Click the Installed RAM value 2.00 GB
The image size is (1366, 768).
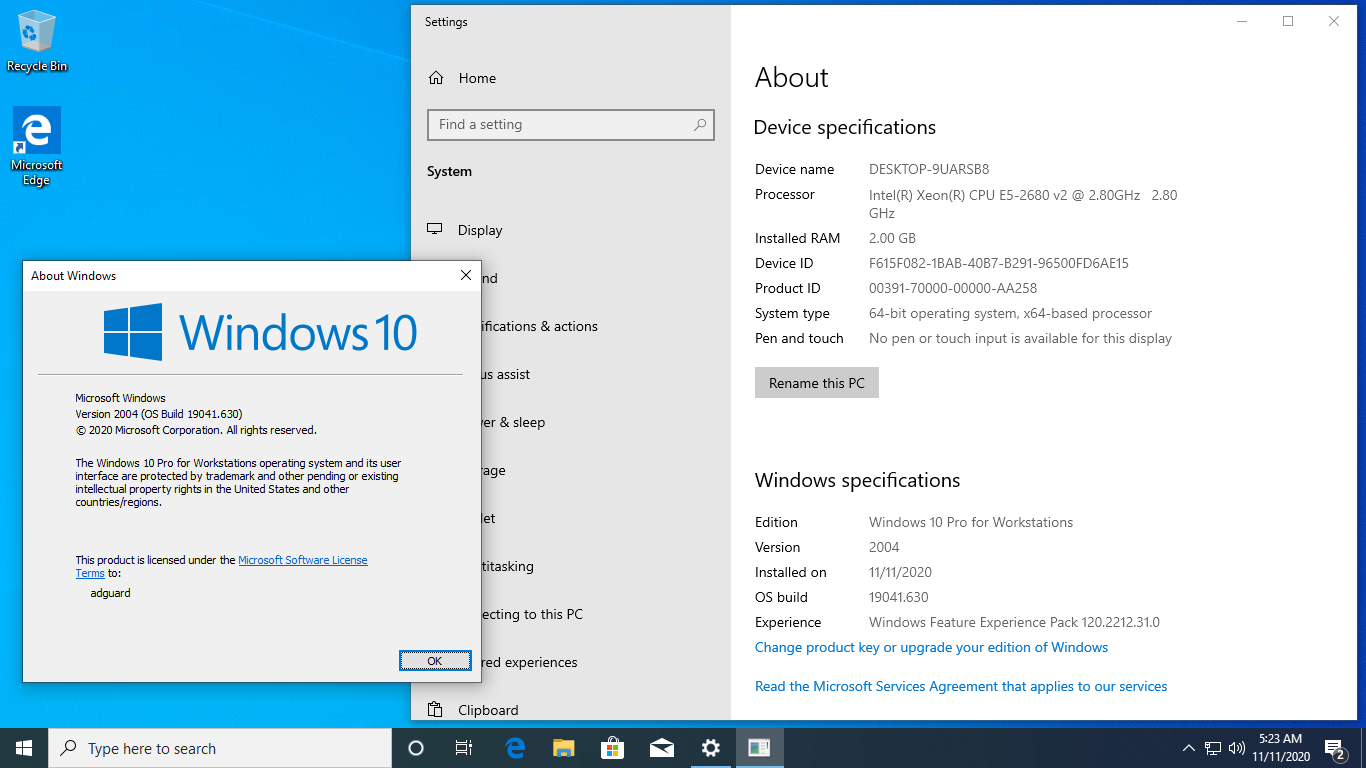pyautogui.click(x=892, y=238)
